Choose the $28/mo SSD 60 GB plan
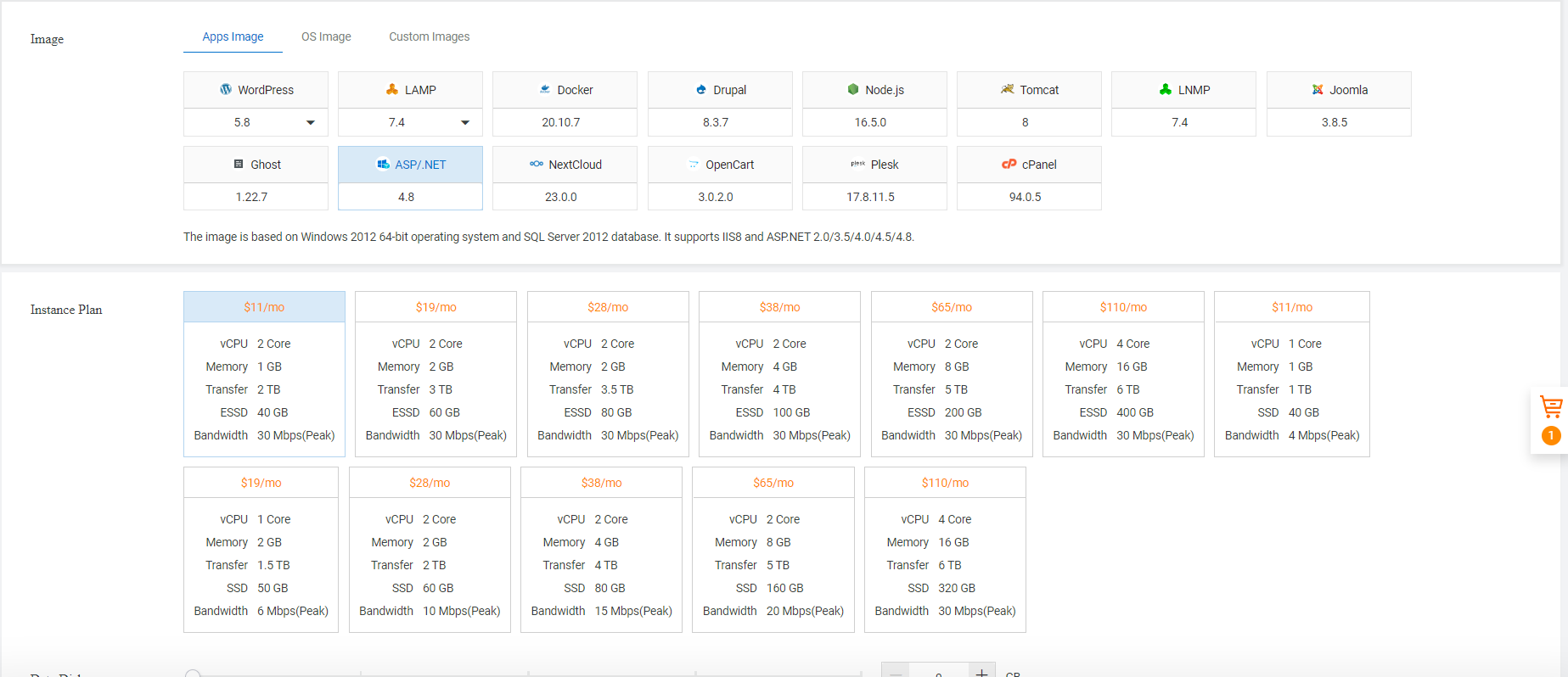This screenshot has width=1568, height=677. pos(430,550)
